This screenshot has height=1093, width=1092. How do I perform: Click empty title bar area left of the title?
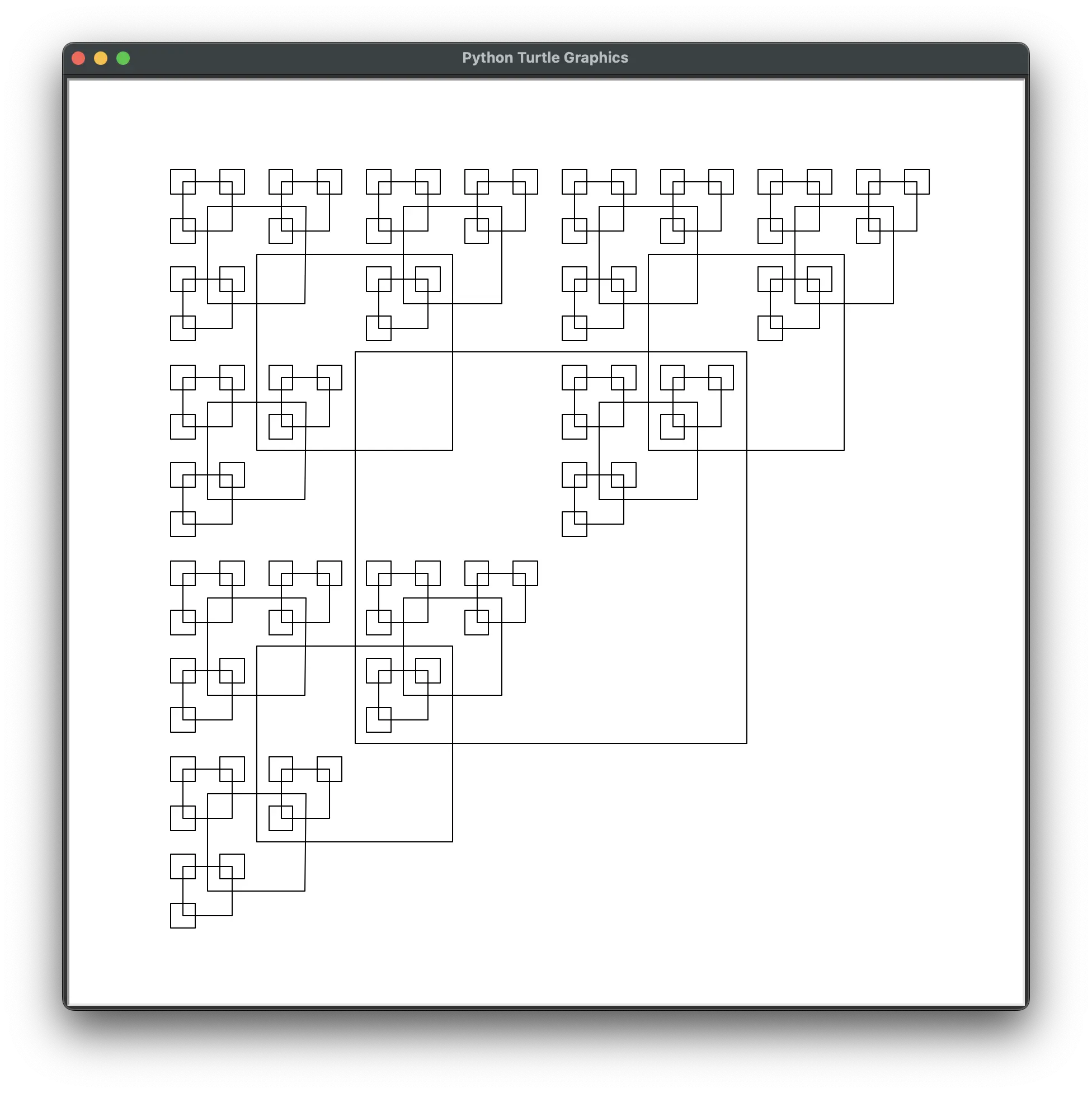point(294,58)
